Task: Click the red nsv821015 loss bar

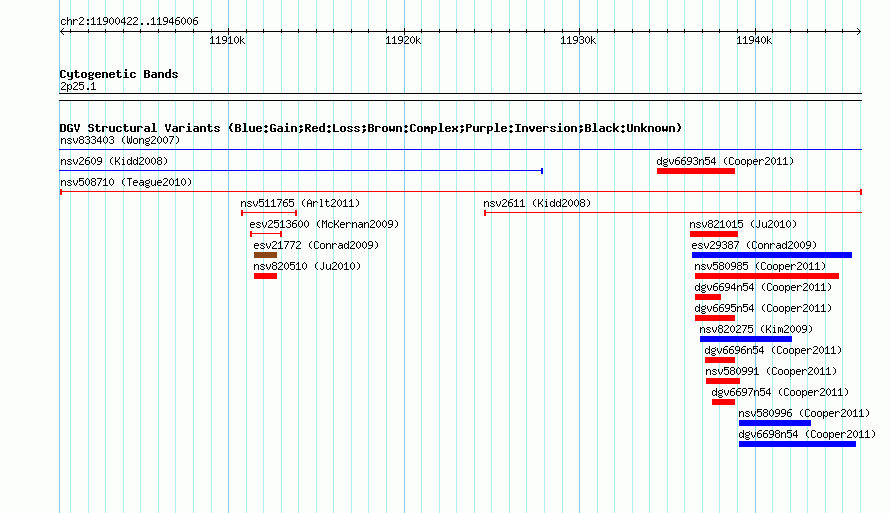Action: click(x=714, y=234)
